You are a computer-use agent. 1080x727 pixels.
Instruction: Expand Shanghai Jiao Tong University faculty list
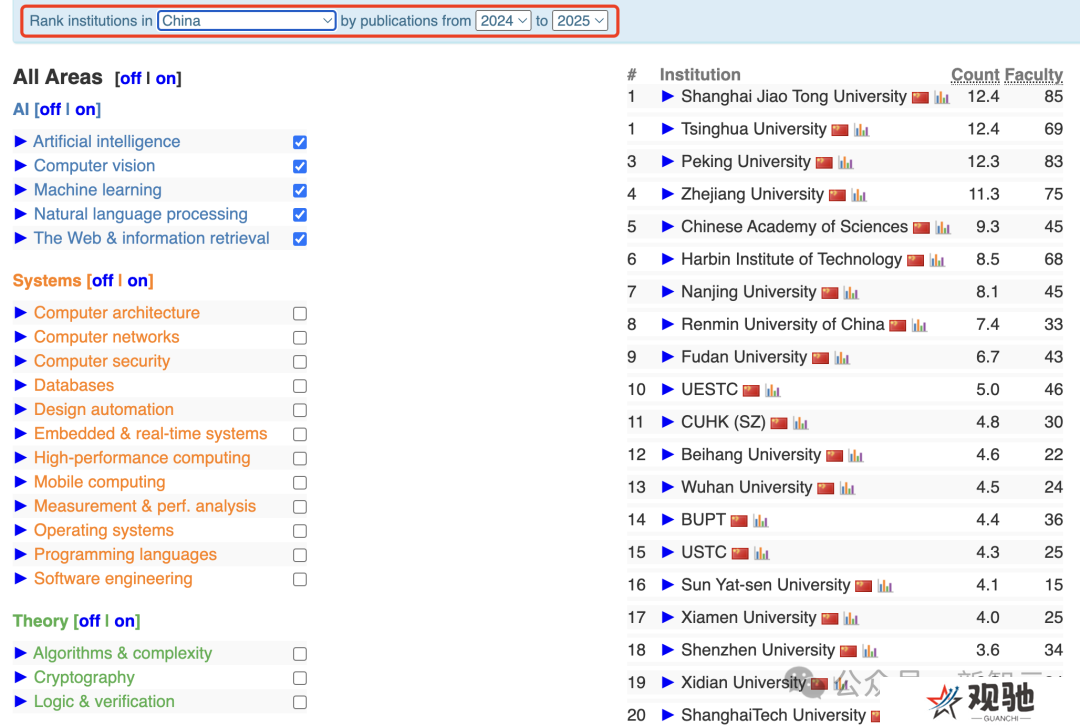pos(667,96)
